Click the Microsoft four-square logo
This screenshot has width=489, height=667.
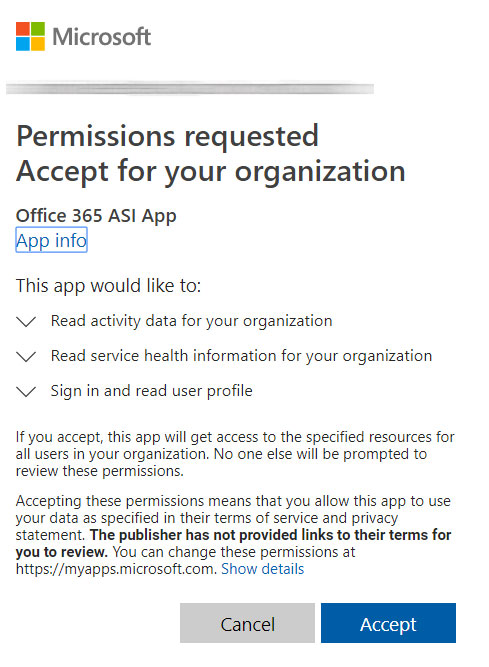pyautogui.click(x=30, y=37)
